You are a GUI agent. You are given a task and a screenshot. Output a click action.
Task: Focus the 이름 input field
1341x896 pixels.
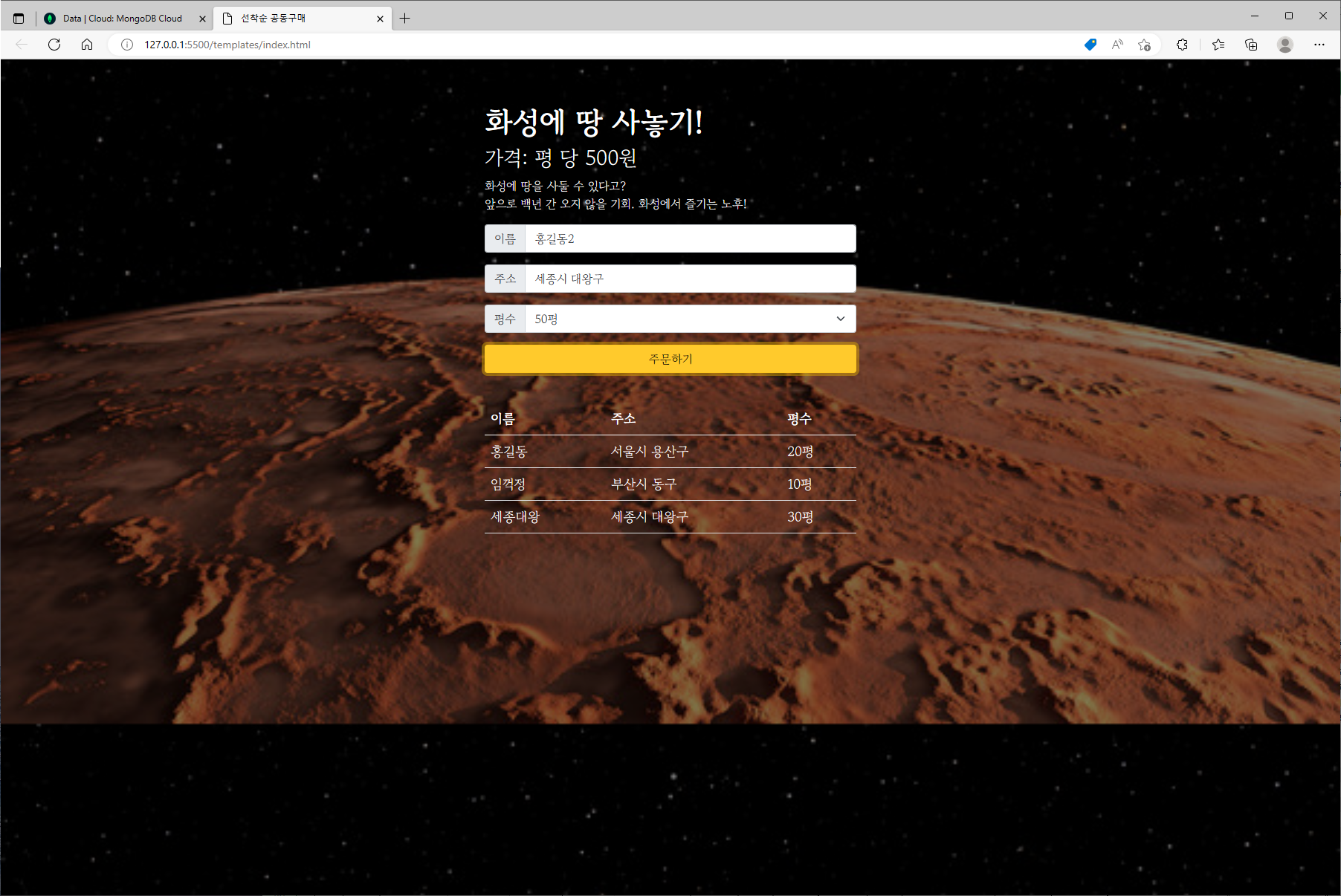[x=691, y=238]
